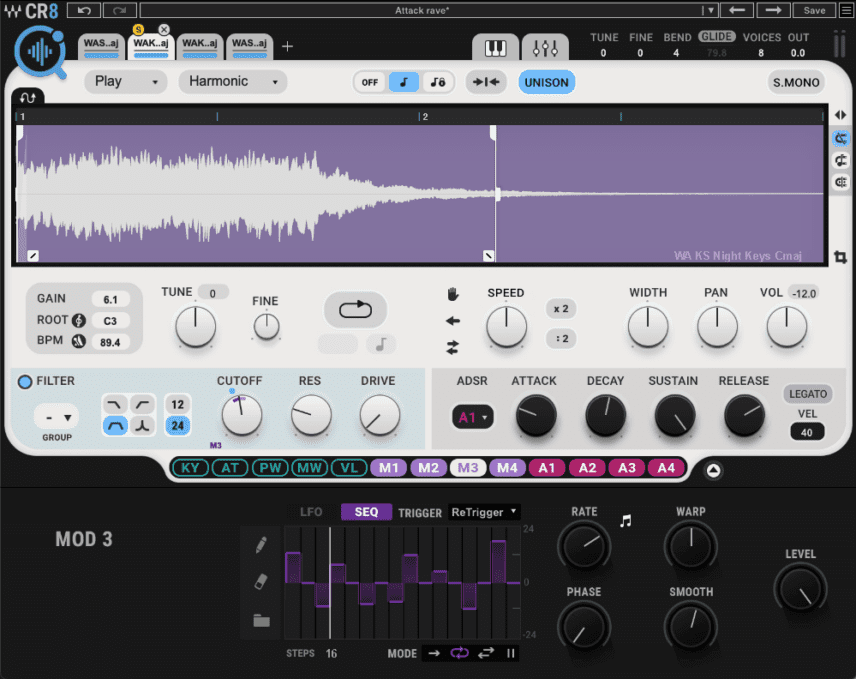This screenshot has width=856, height=679.
Task: Open the CR8 sample finder logo
Action: pyautogui.click(x=41, y=53)
